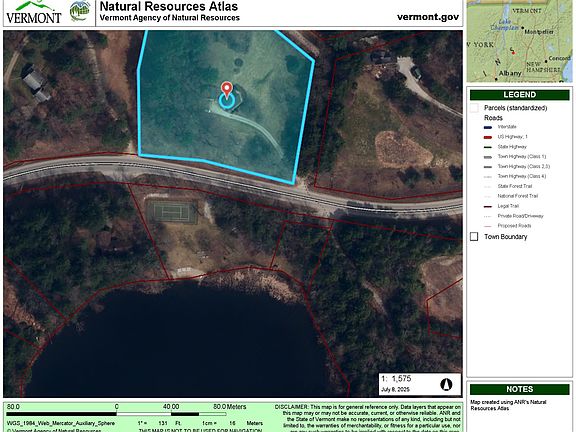The width and height of the screenshot is (576, 432).
Task: Click the 80.0 Meters scale label
Action: coord(230,407)
